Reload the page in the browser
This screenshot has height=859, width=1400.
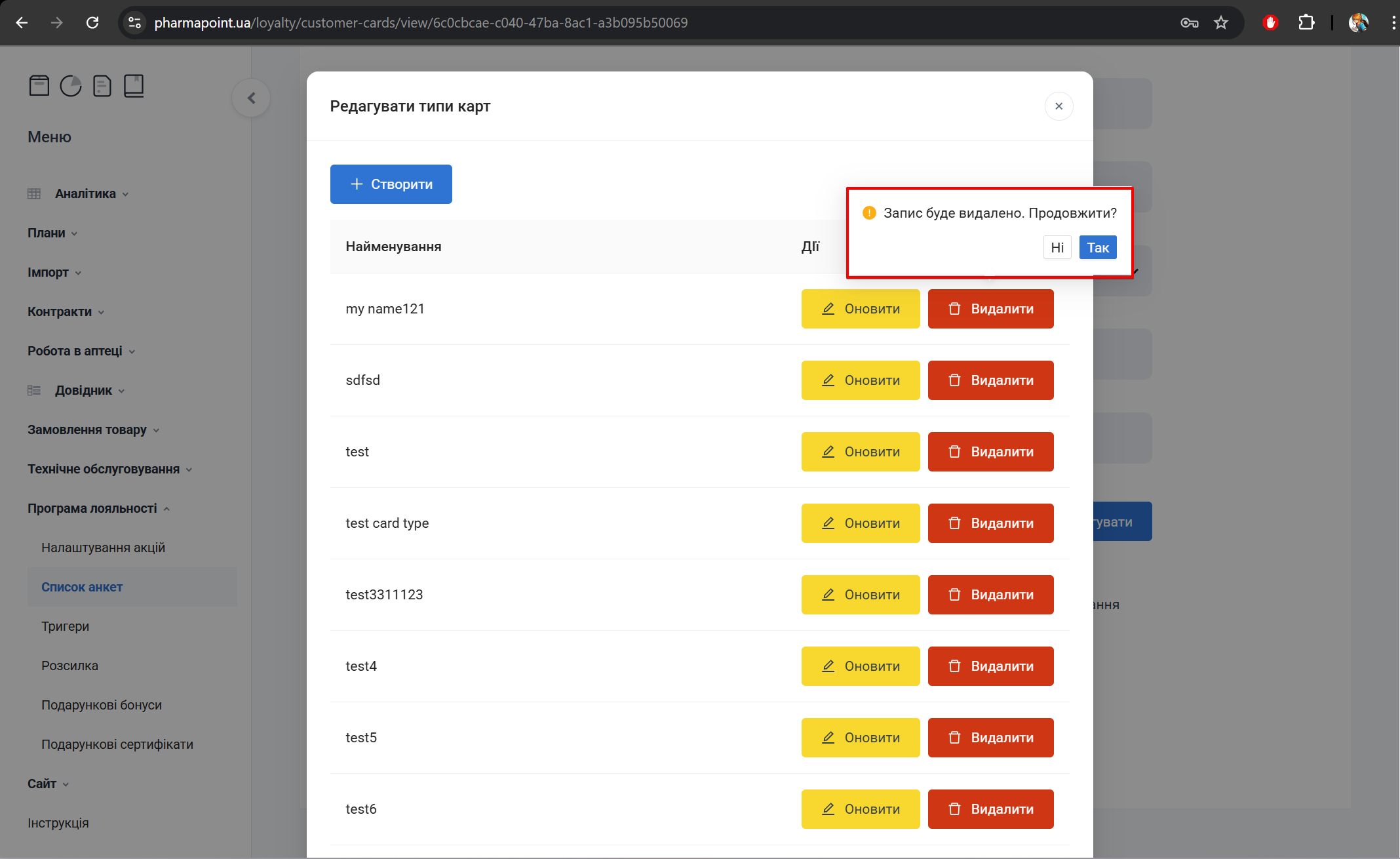pyautogui.click(x=92, y=23)
